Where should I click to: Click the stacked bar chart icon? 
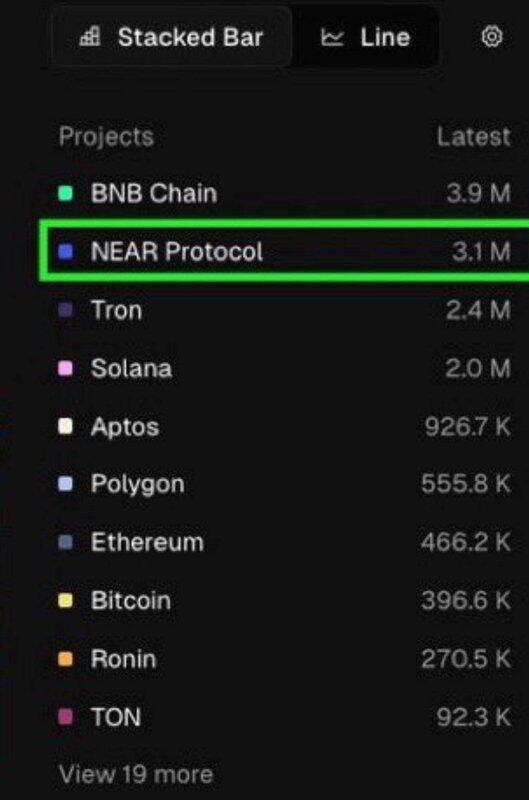point(90,37)
